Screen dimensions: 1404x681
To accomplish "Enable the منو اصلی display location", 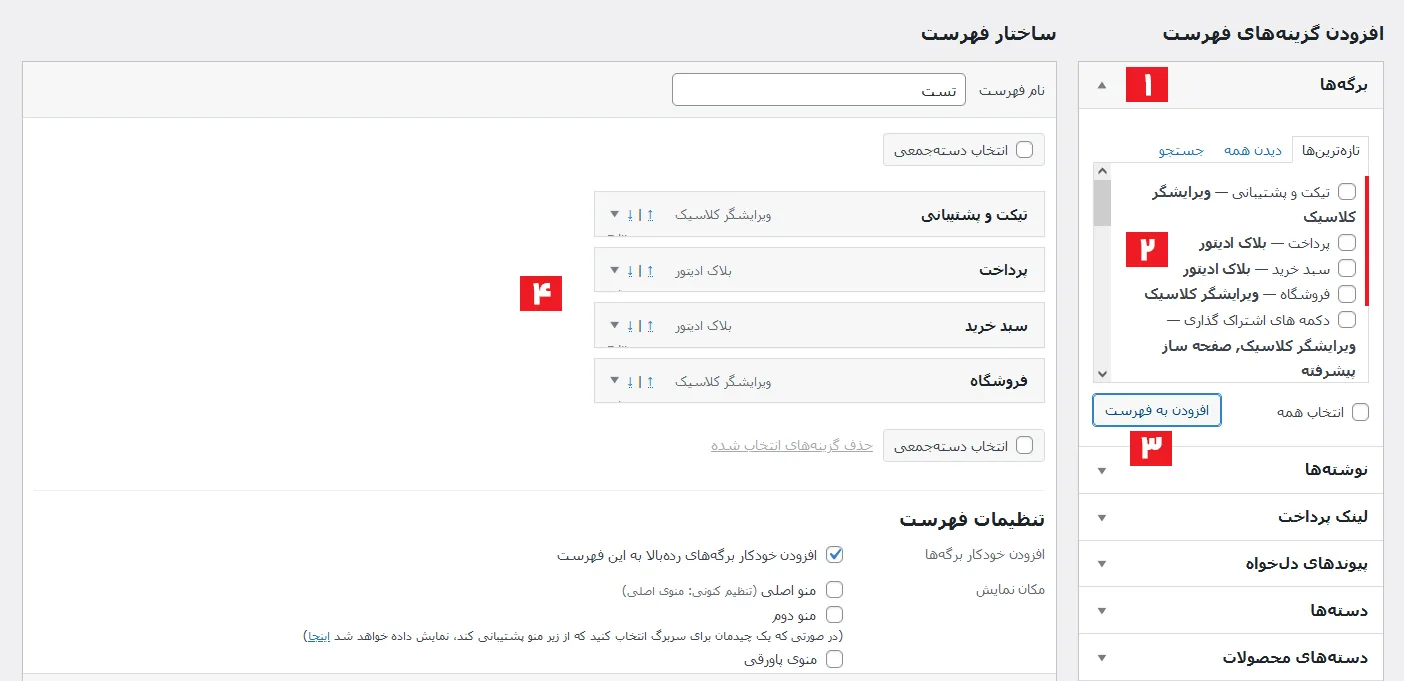I will (x=835, y=590).
